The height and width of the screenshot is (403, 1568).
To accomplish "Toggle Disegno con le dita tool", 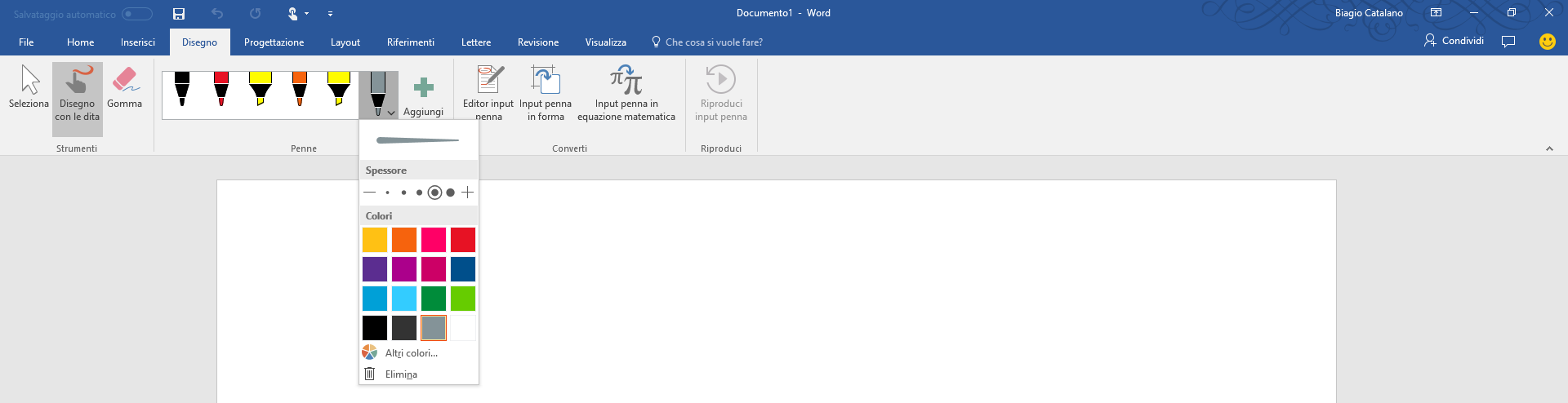I will (78, 98).
